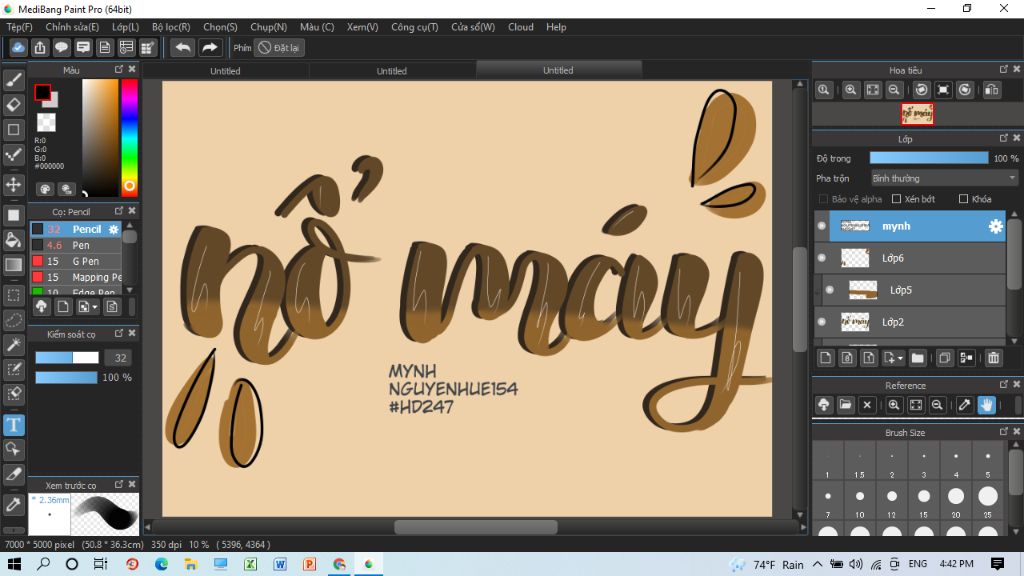Activate the Text tool
The width and height of the screenshot is (1024, 576).
tap(14, 425)
